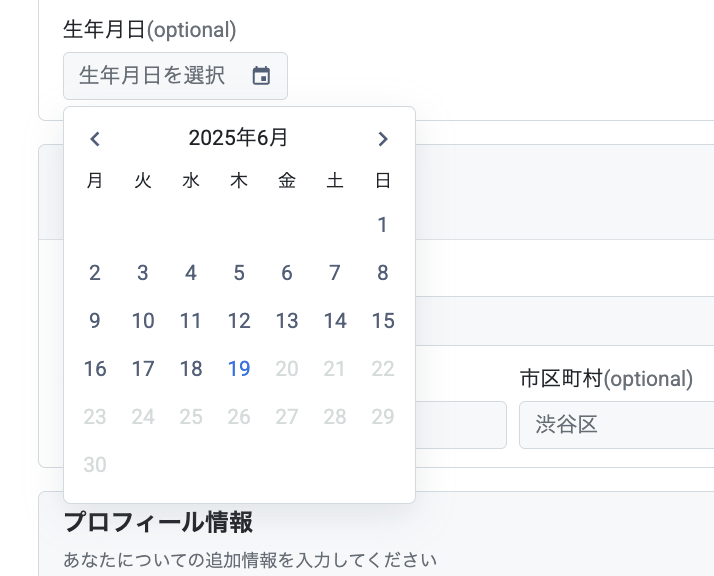
Task: Click the 生年月日を選択 date input field
Action: [x=175, y=76]
